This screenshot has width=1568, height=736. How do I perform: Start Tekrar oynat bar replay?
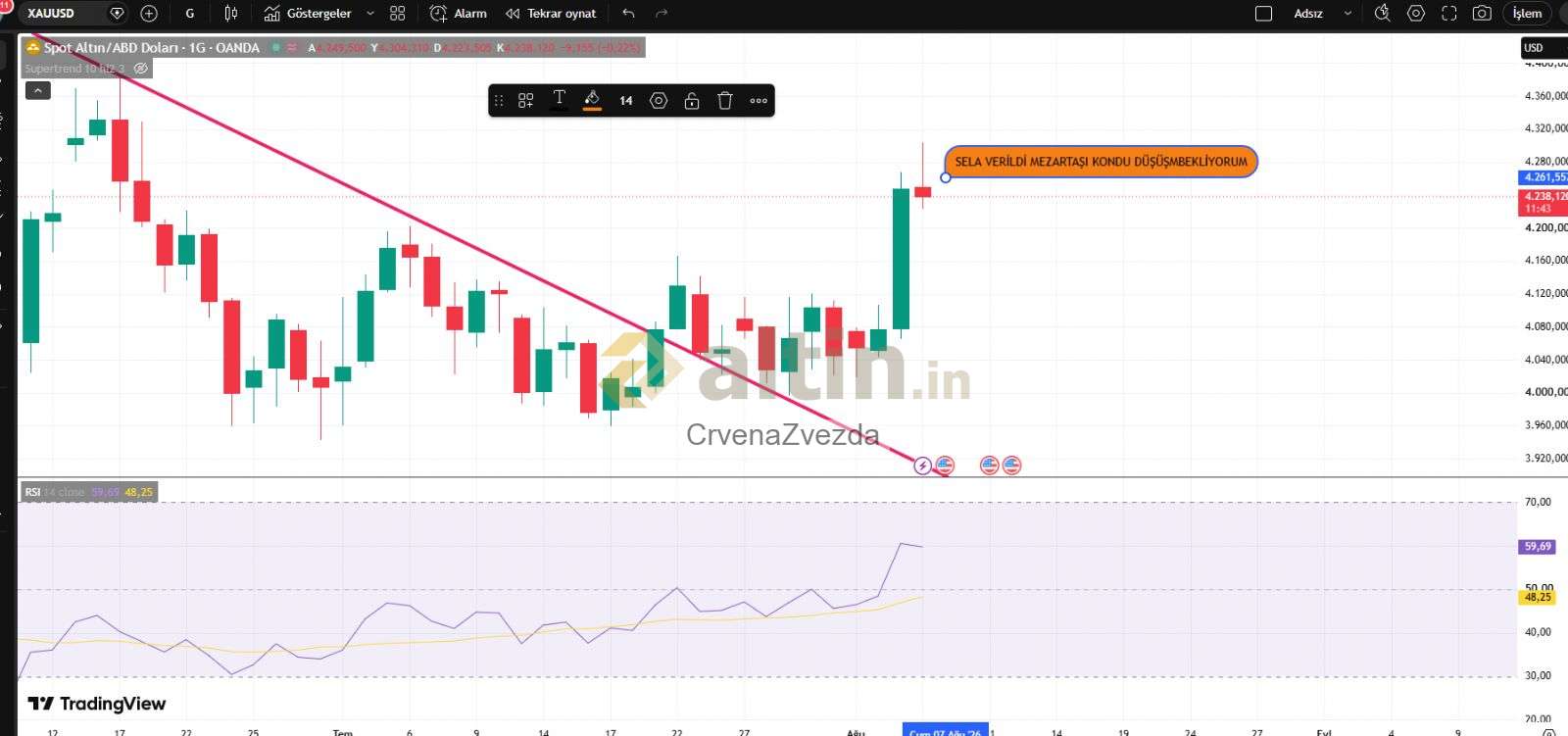tap(551, 14)
